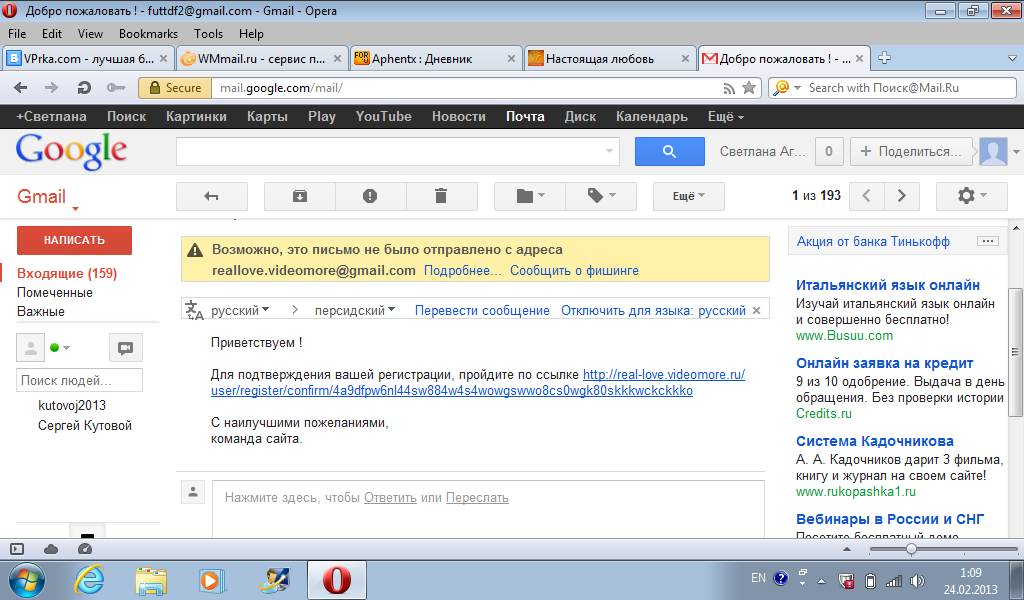Report spam using the exclamation icon
Image resolution: width=1024 pixels, height=600 pixels.
tap(370, 196)
